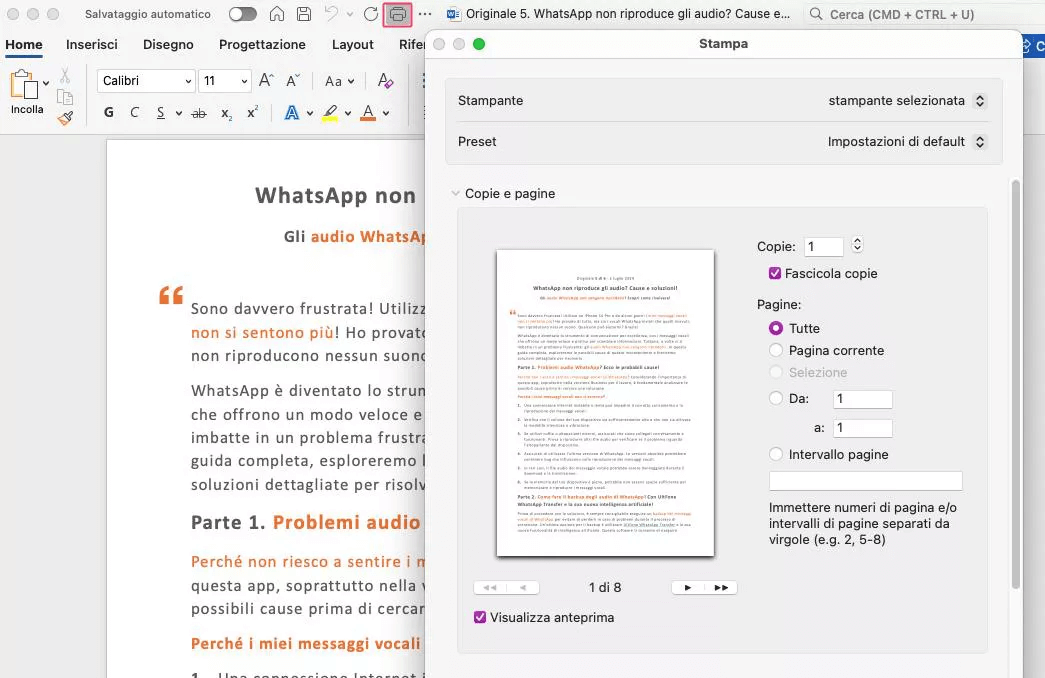Viewport: 1045px width, 678px height.
Task: Go to previous preview page
Action: tap(523, 587)
